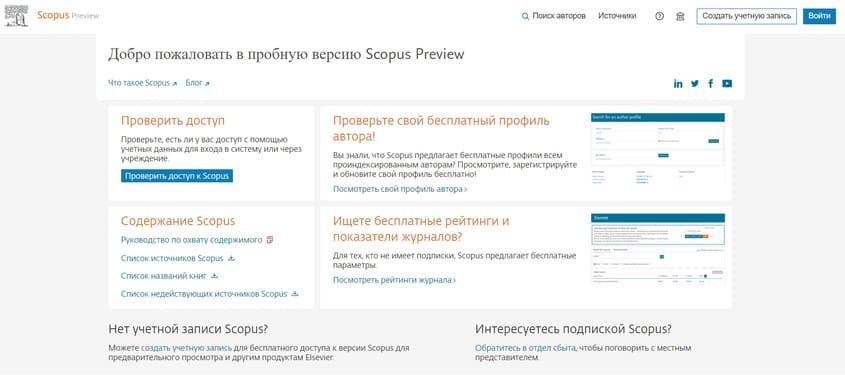Open the YouTube icon
The width and height of the screenshot is (845, 375).
point(727,84)
